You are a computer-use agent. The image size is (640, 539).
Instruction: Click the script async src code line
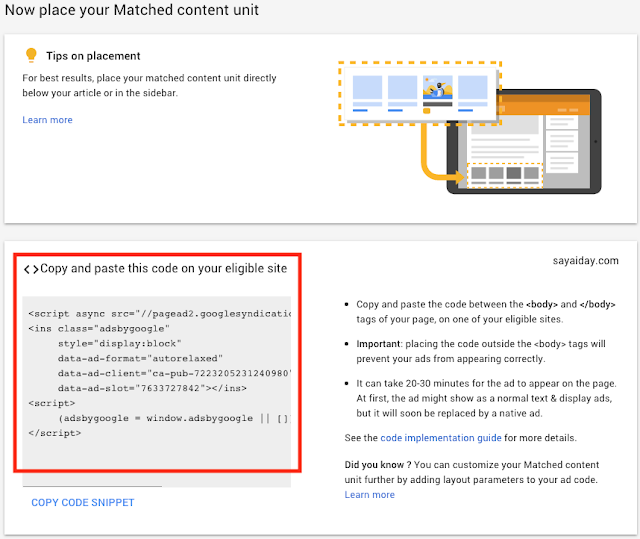coord(160,313)
